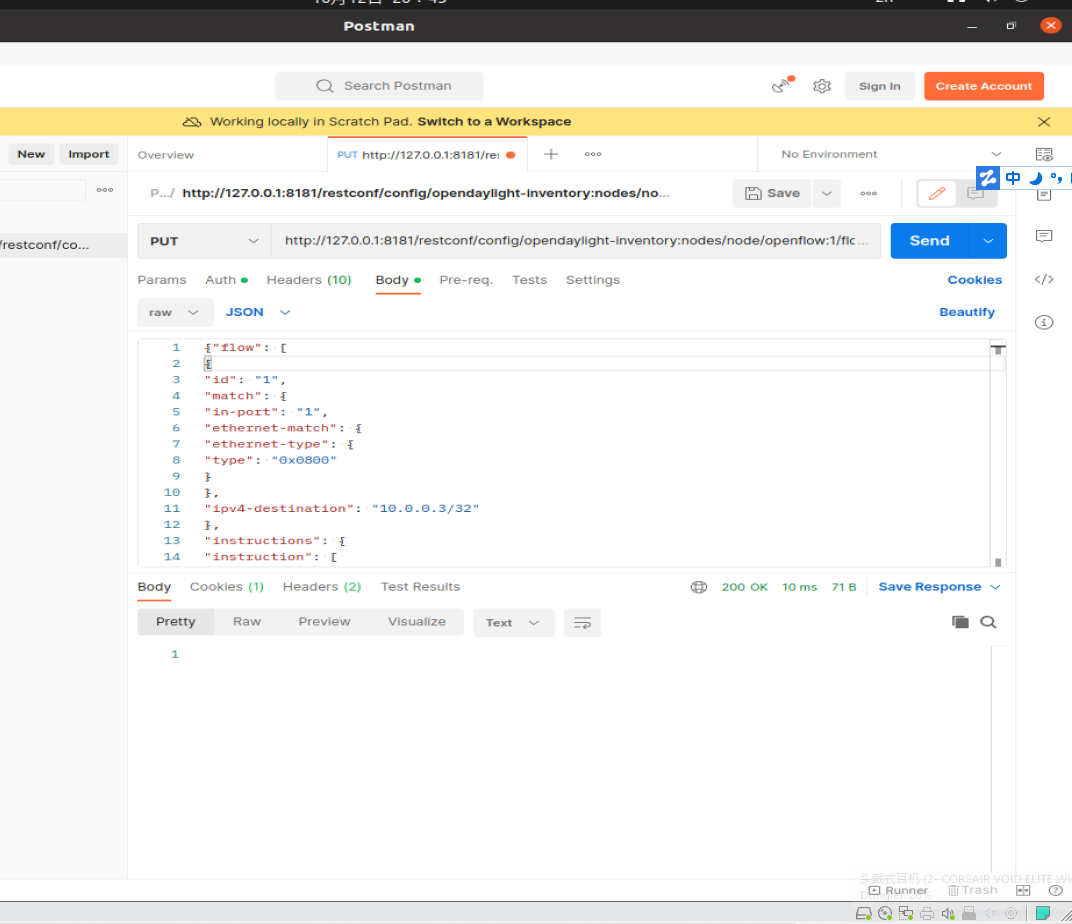The height and width of the screenshot is (924, 1072).
Task: Open a new request tab with plus icon
Action: click(x=551, y=154)
